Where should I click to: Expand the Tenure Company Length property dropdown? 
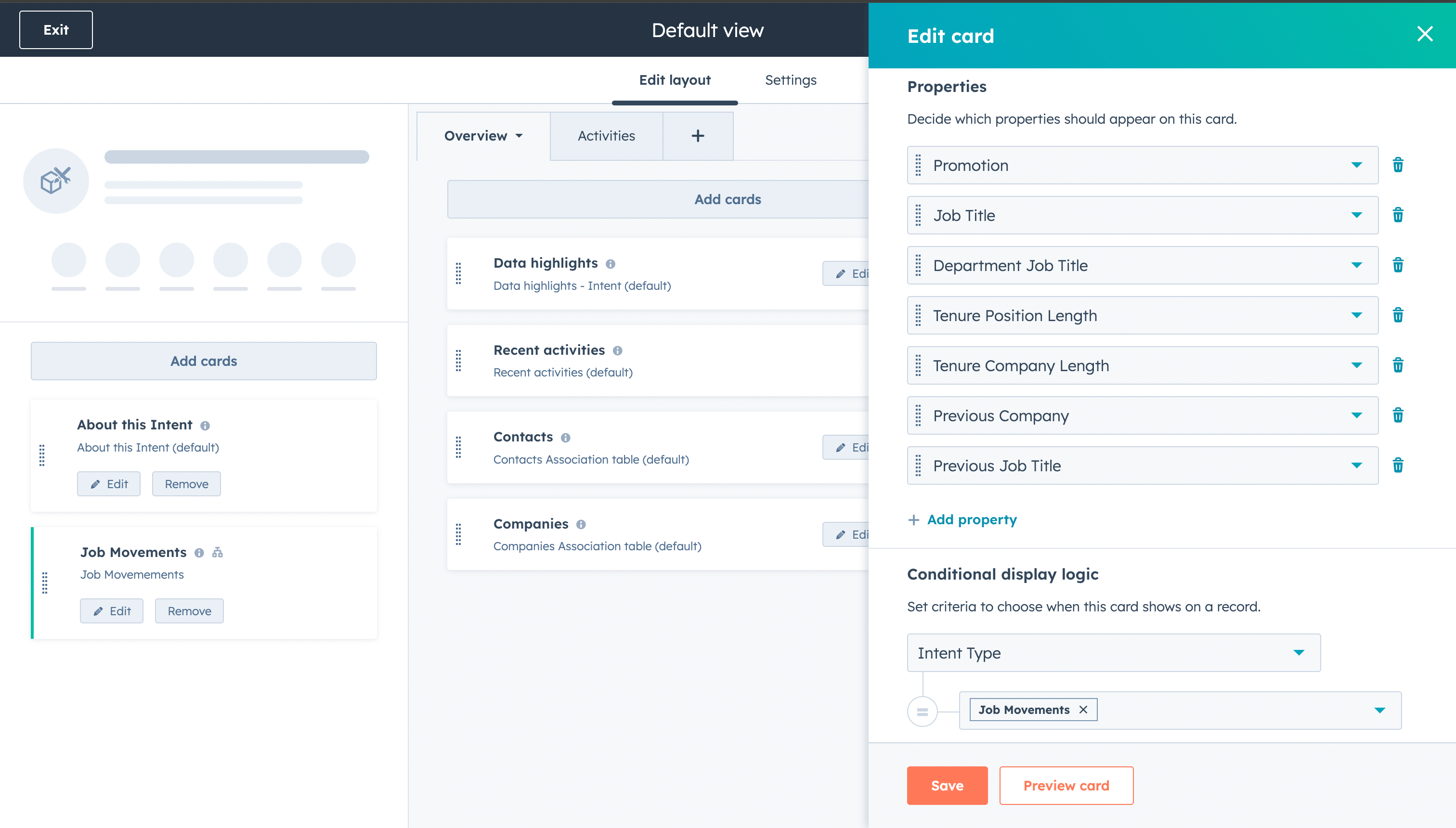pos(1356,365)
